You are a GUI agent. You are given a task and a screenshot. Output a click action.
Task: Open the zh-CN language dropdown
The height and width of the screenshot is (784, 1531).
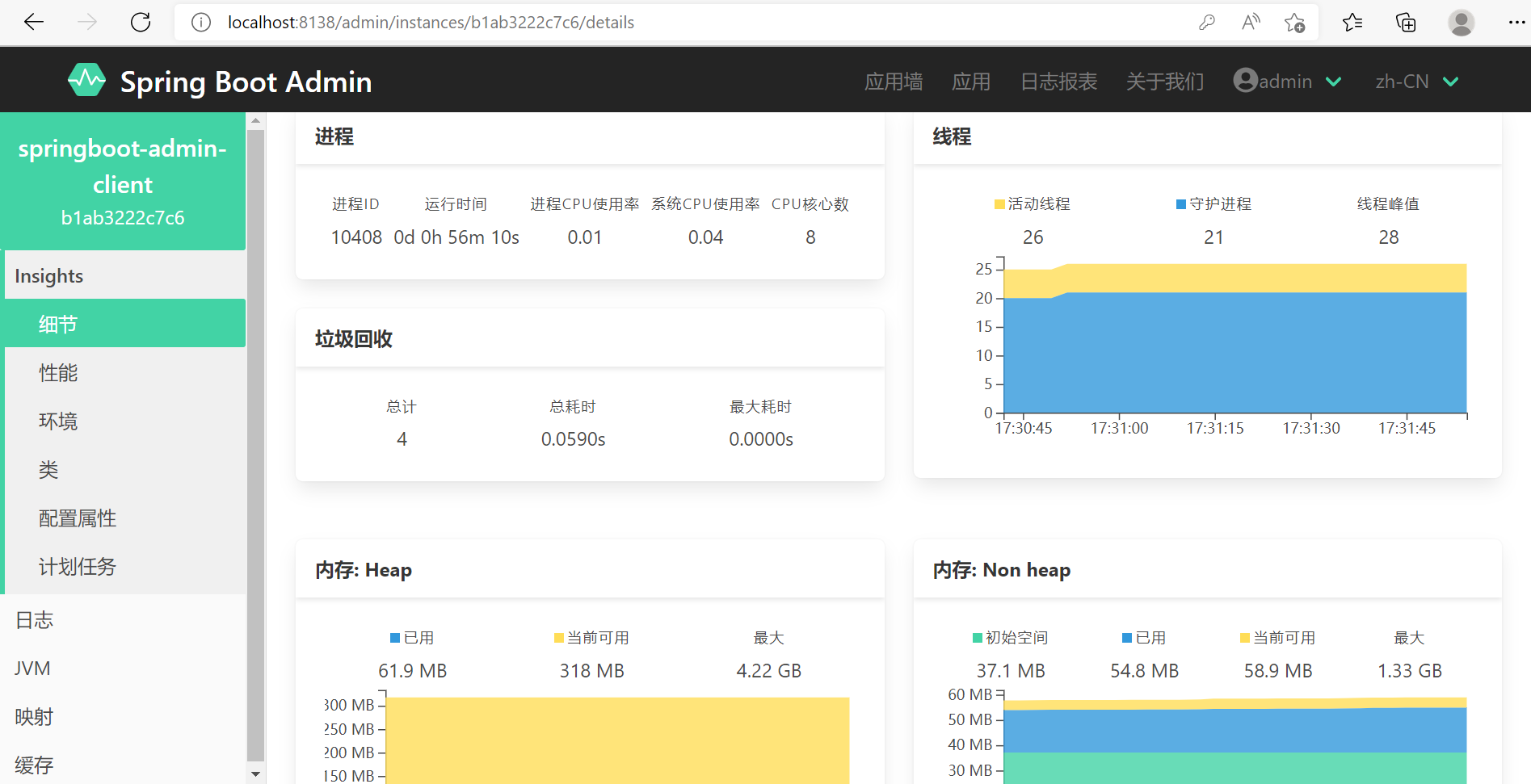click(1417, 82)
